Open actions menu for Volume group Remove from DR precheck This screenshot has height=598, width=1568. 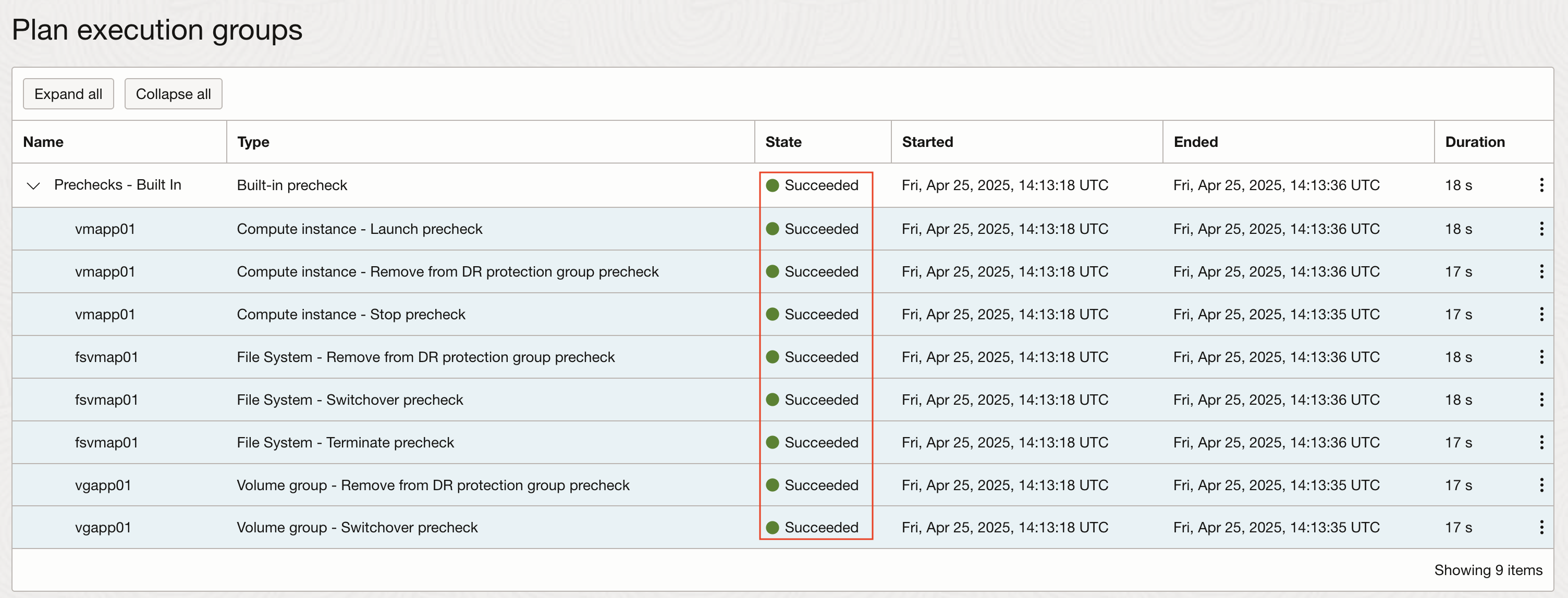coord(1542,485)
